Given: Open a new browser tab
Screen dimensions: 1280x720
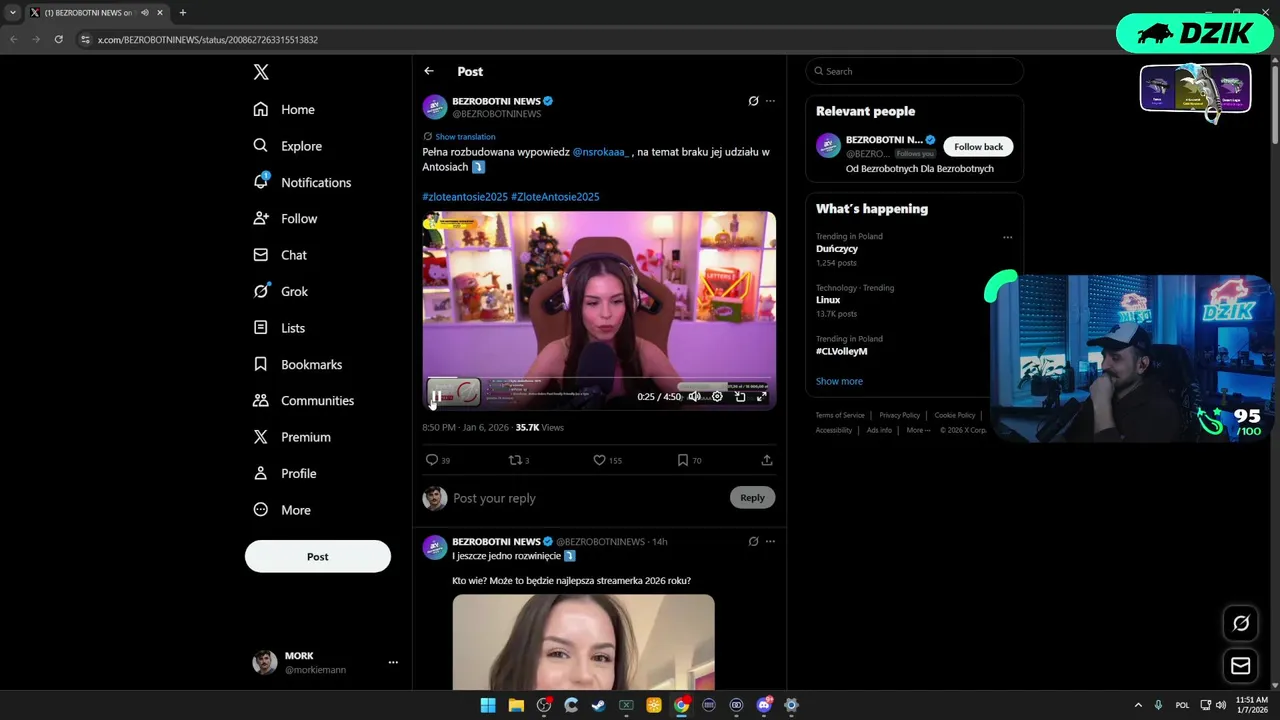Looking at the screenshot, I should (182, 13).
